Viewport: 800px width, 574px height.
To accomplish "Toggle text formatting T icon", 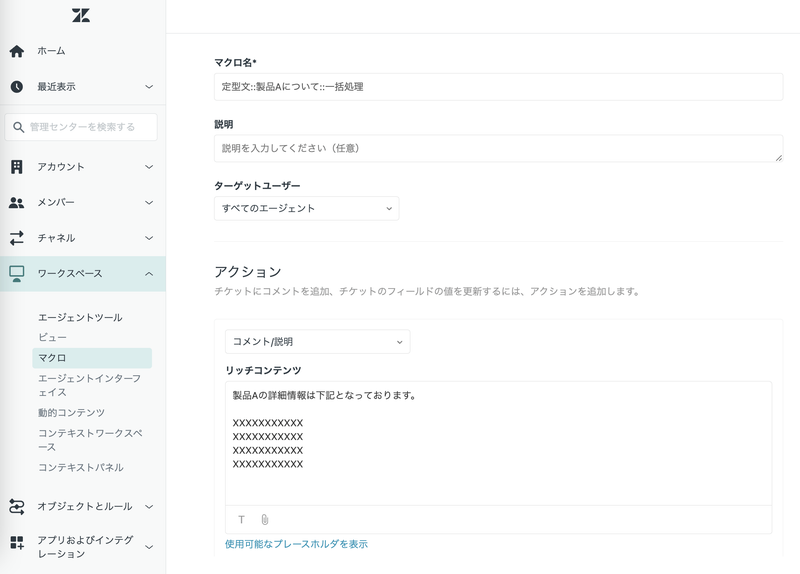I will tap(241, 519).
